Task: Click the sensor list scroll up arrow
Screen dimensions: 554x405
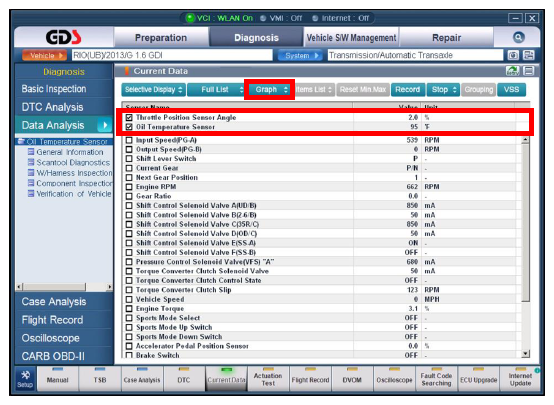Action: point(525,140)
